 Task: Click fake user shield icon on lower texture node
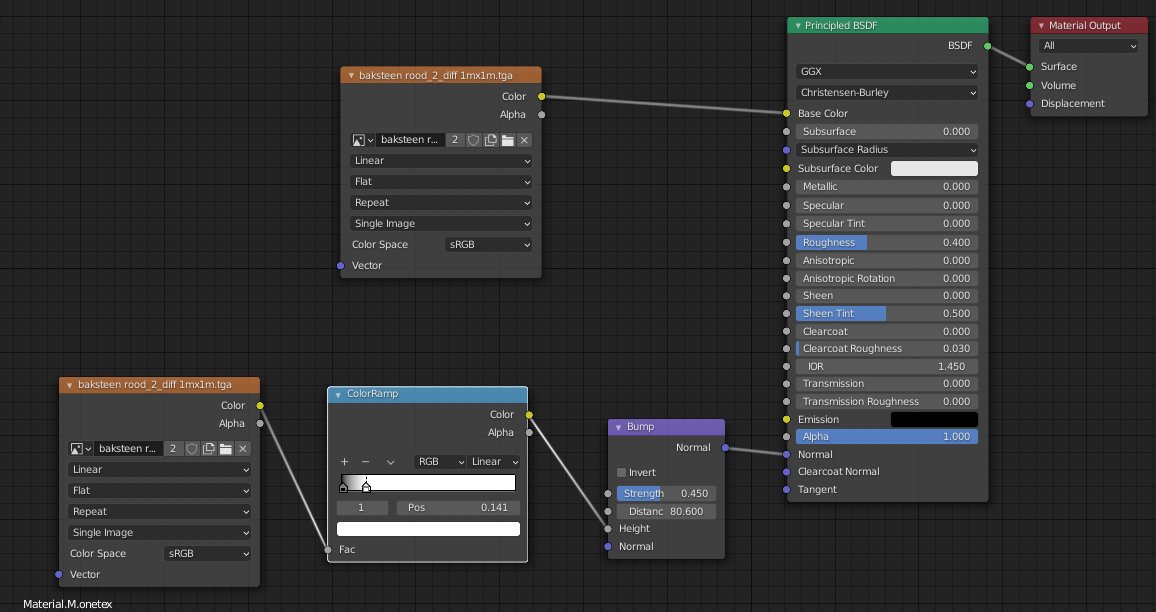[192, 448]
